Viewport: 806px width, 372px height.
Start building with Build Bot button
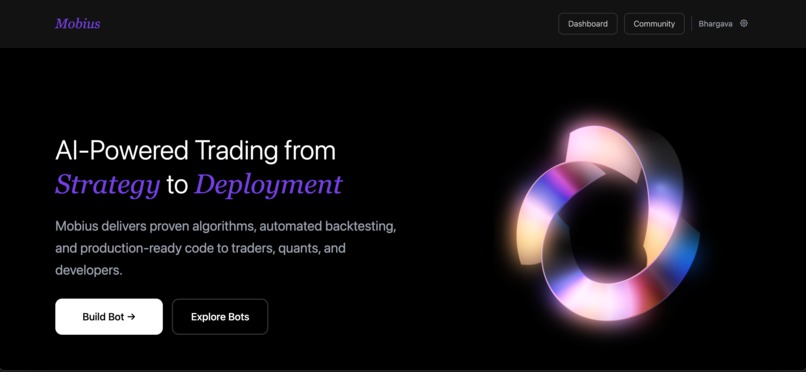pos(109,317)
